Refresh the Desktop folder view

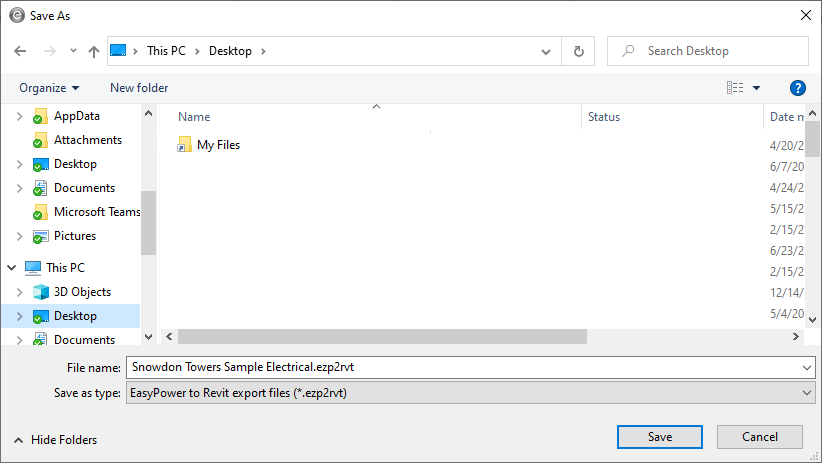click(578, 51)
